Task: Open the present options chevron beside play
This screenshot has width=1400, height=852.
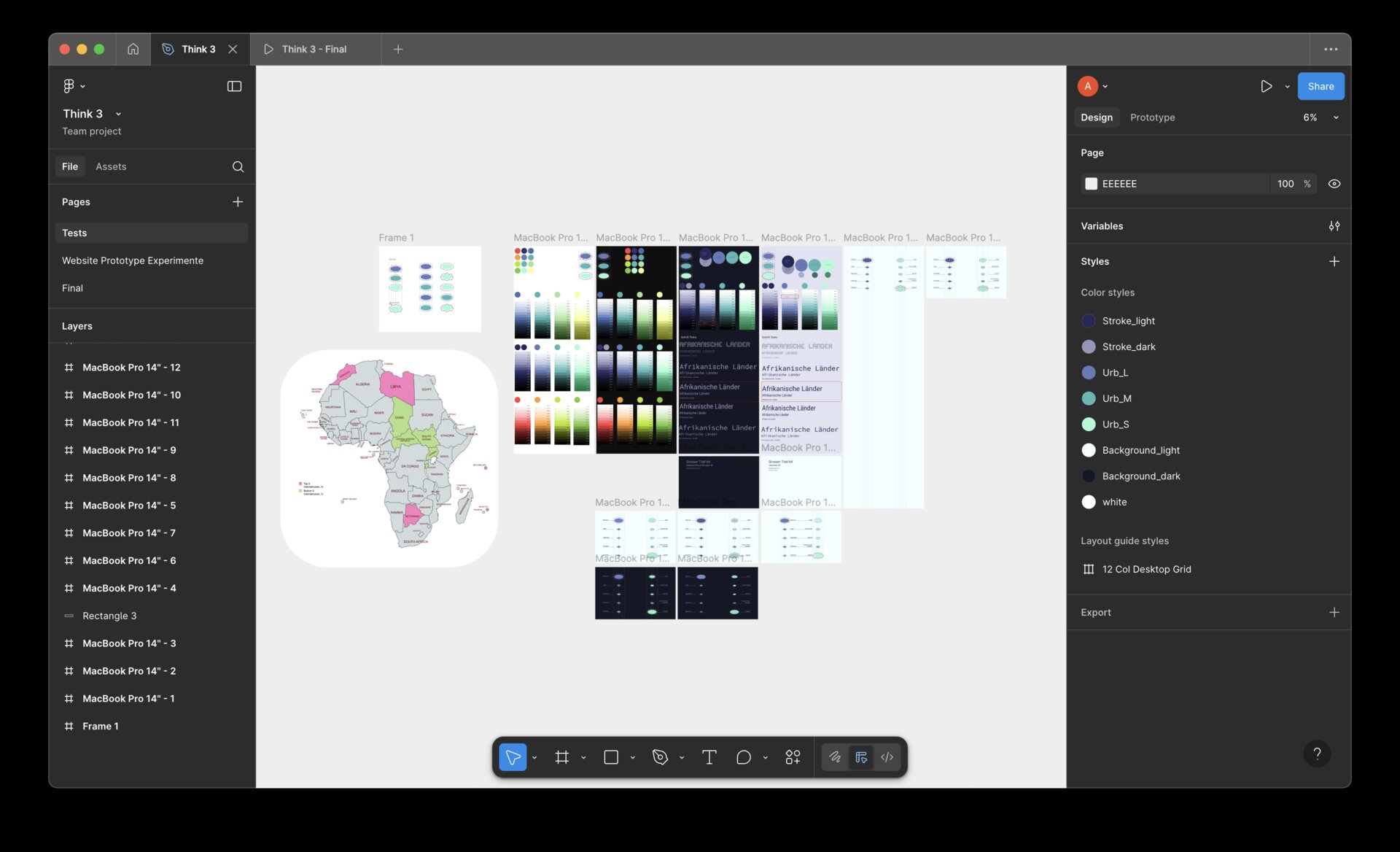Action: click(1287, 86)
